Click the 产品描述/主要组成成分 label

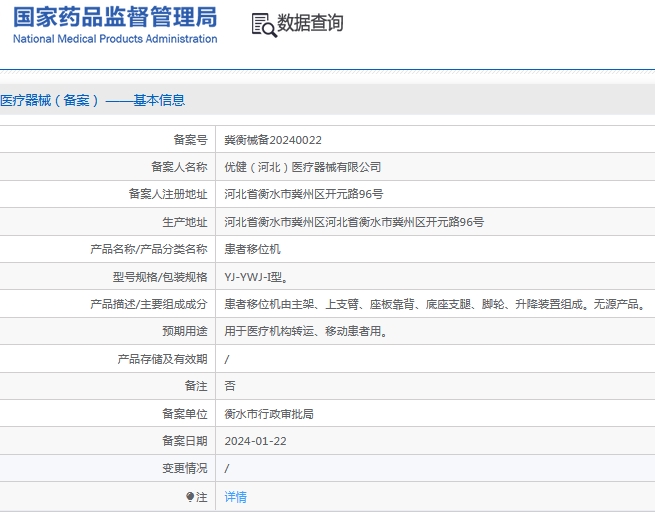point(149,304)
